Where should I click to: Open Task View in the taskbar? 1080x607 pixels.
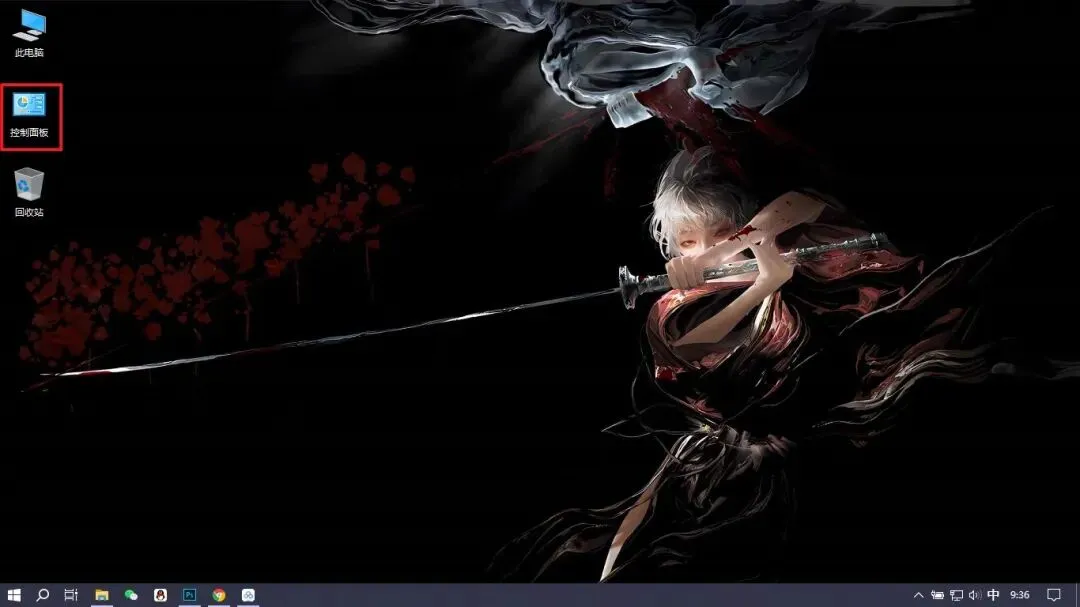coord(71,595)
